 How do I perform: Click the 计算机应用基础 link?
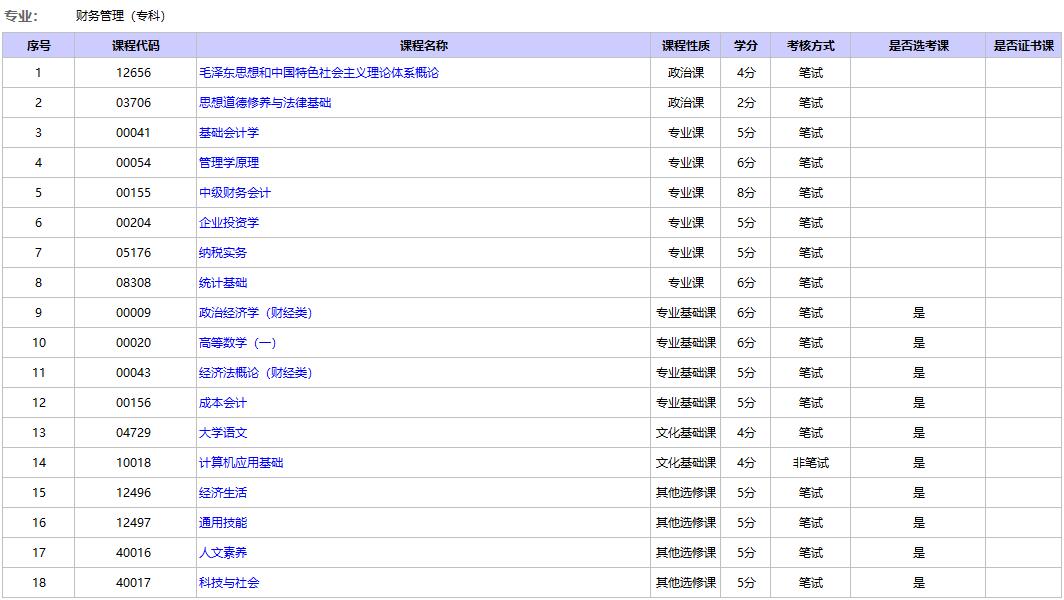tap(241, 462)
